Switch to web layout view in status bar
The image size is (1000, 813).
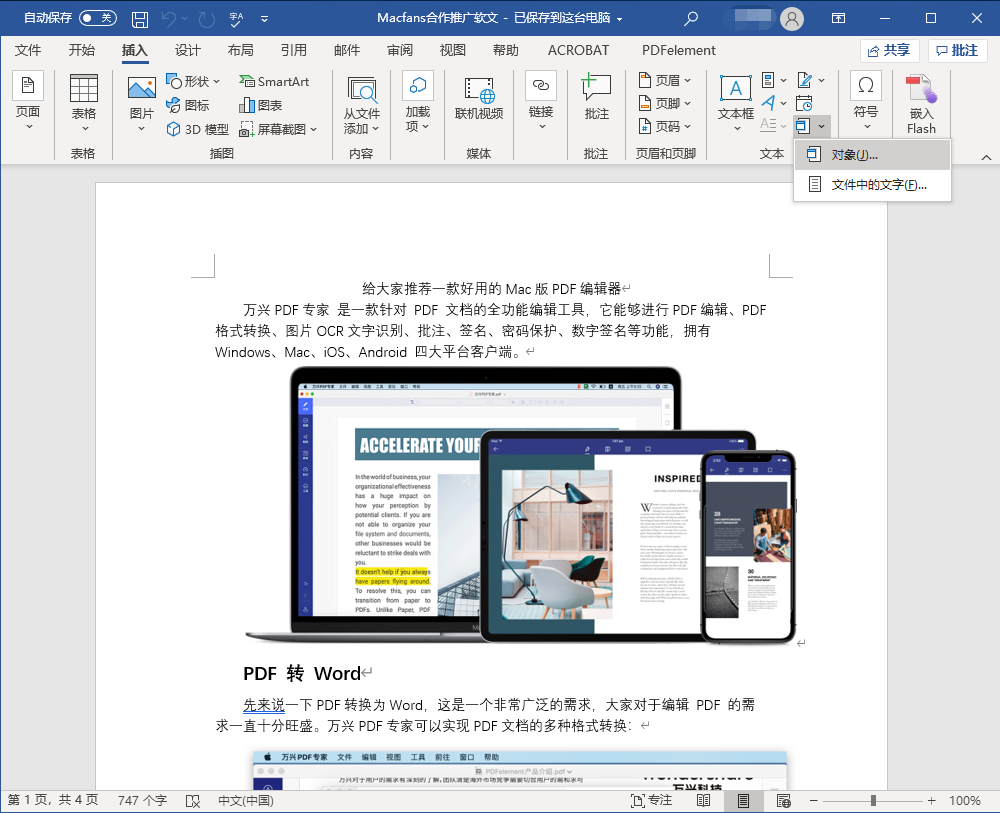[785, 800]
